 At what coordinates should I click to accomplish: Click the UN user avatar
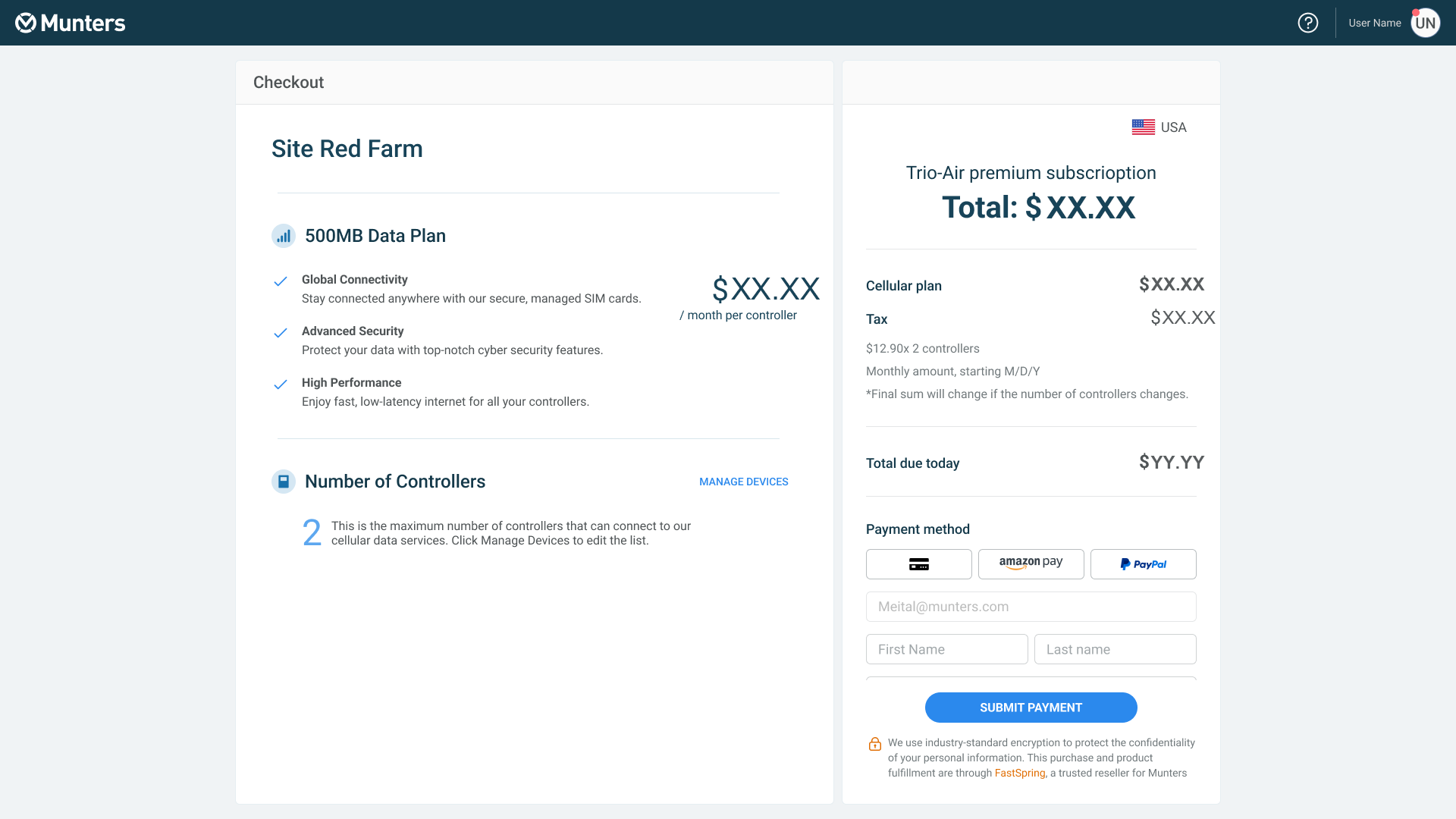pyautogui.click(x=1425, y=23)
